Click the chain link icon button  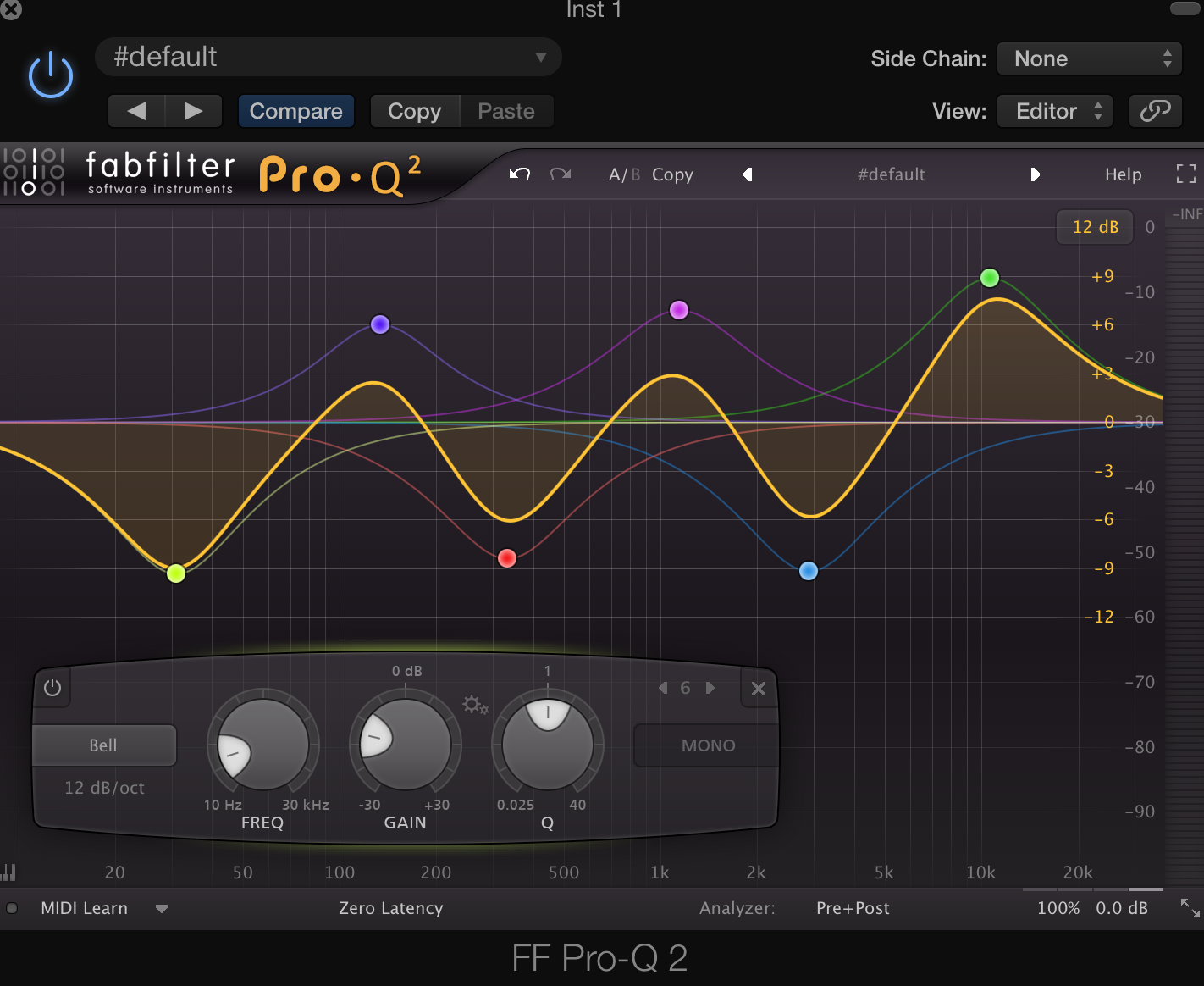point(1155,111)
